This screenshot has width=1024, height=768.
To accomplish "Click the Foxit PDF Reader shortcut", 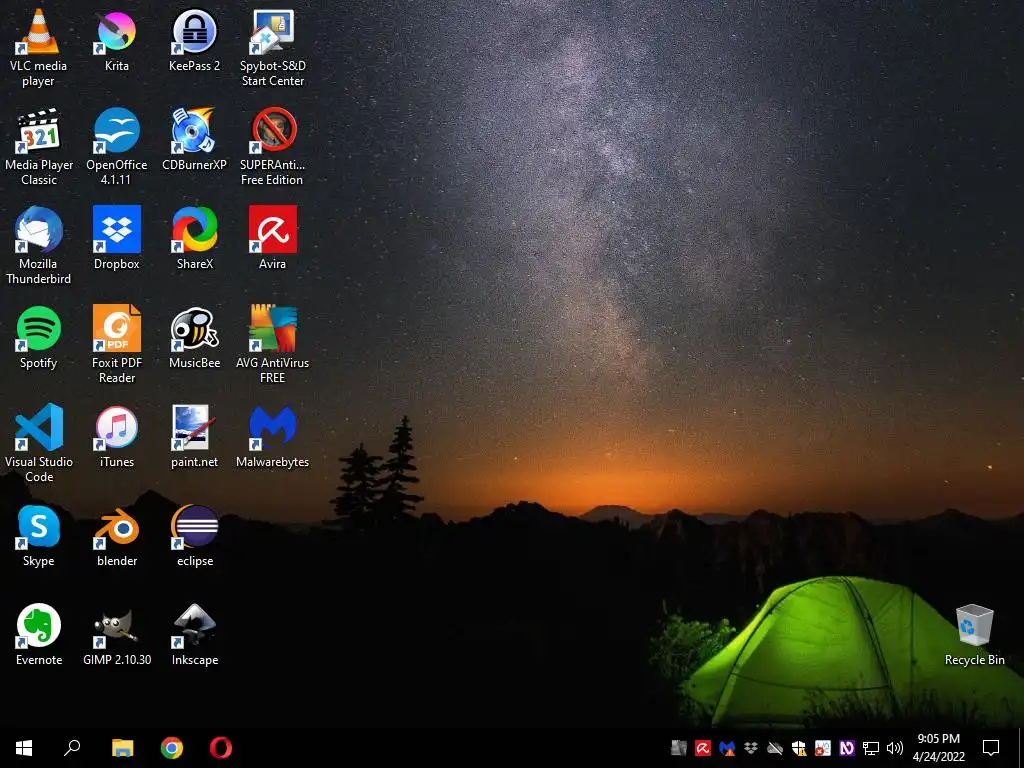I will point(116,345).
